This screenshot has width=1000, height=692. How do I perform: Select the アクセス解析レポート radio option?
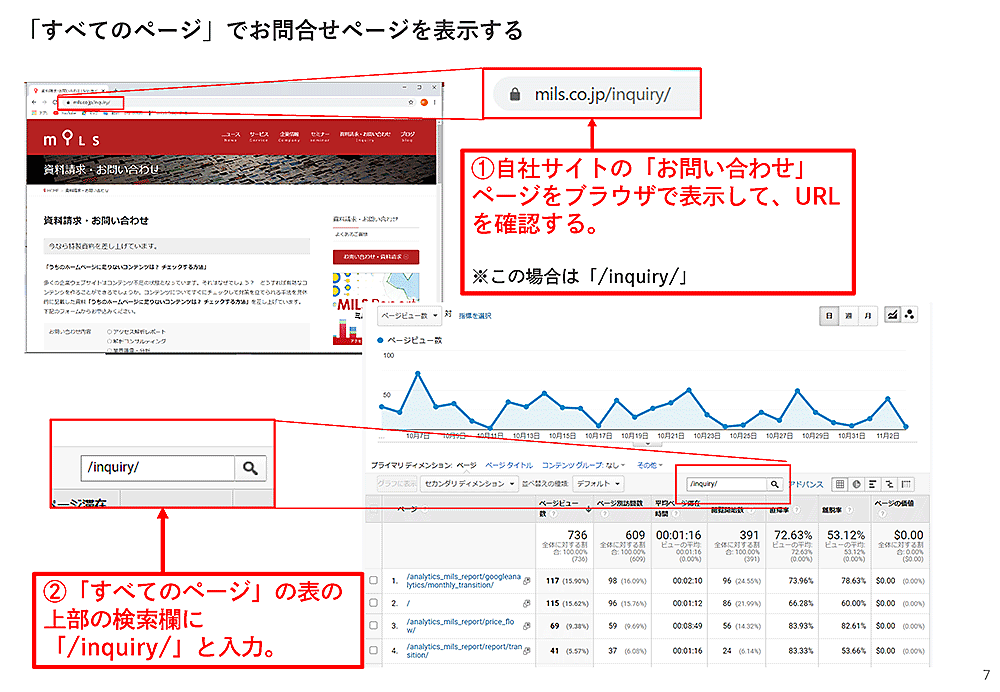(x=108, y=331)
